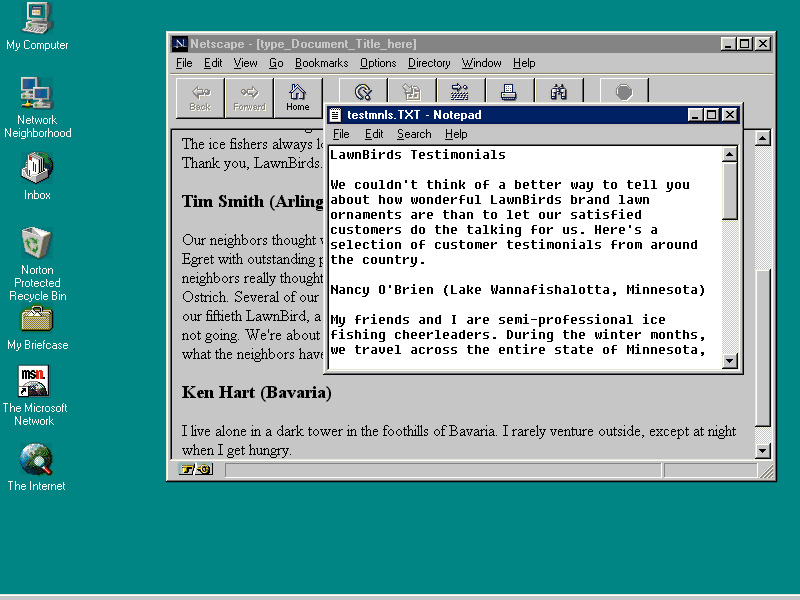The height and width of the screenshot is (600, 800).
Task: Click the Open location icon in toolbar
Action: [460, 92]
